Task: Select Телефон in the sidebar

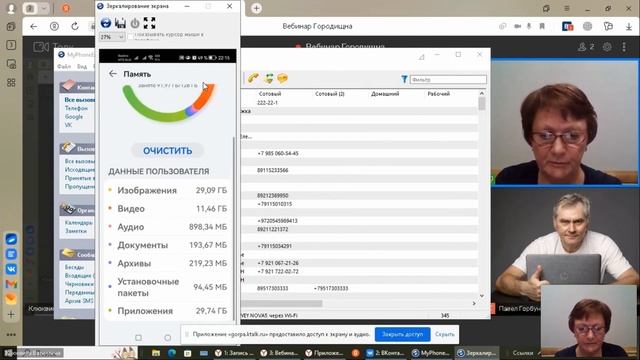Action: pos(76,108)
